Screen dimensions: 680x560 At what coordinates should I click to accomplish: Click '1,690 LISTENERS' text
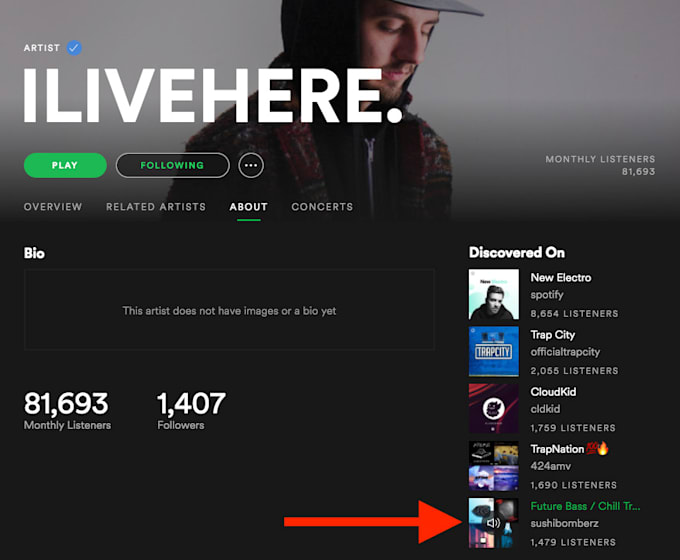[573, 485]
